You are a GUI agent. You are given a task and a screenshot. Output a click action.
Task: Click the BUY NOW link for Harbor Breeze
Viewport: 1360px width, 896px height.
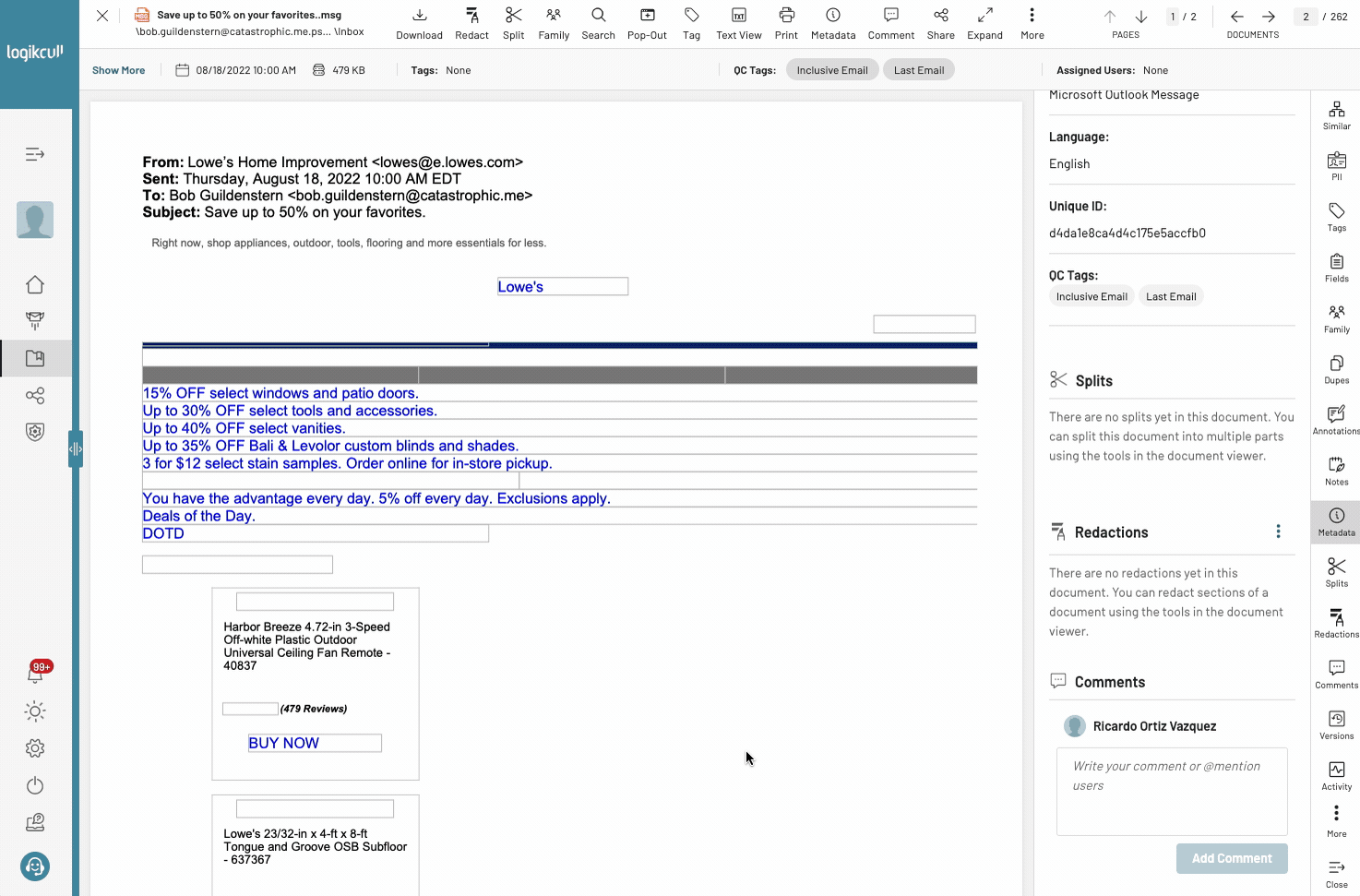[x=315, y=743]
